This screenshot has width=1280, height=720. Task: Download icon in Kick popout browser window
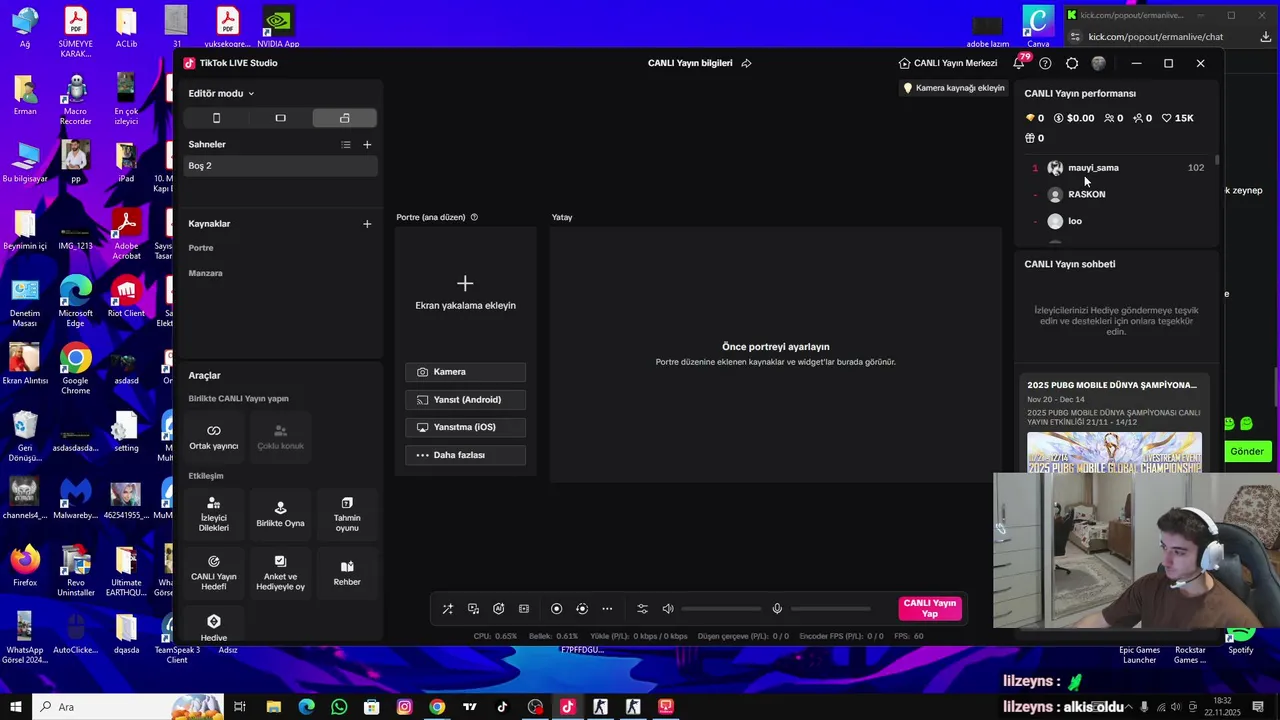[x=1265, y=37]
